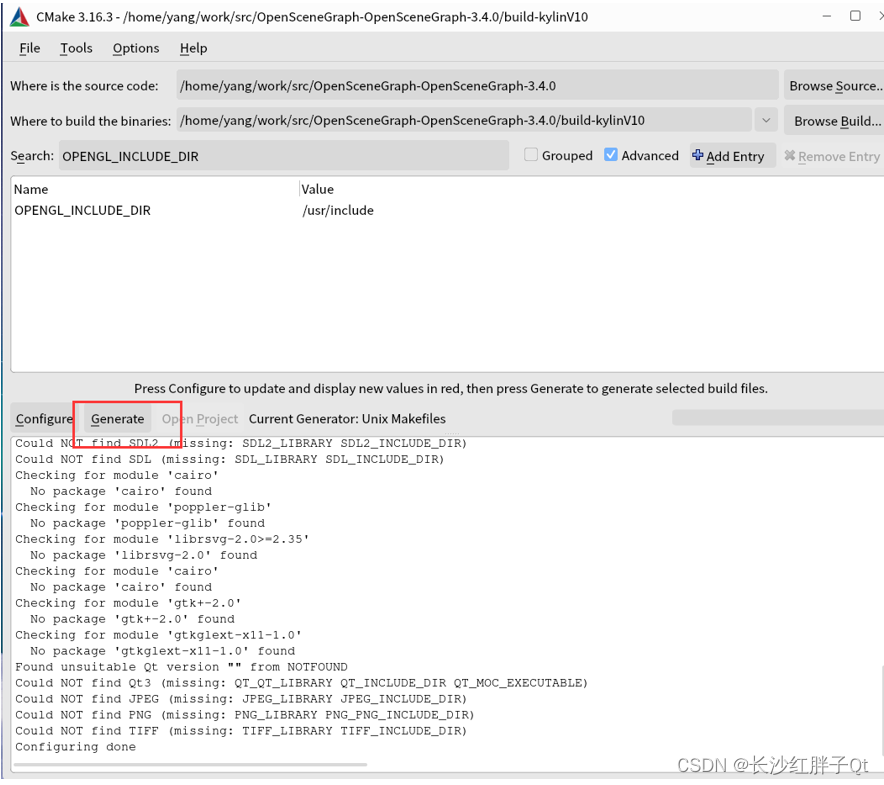Click "Checking for module 'gtkglext-x11-1.0'" line
The width and height of the screenshot is (884, 785).
(158, 635)
